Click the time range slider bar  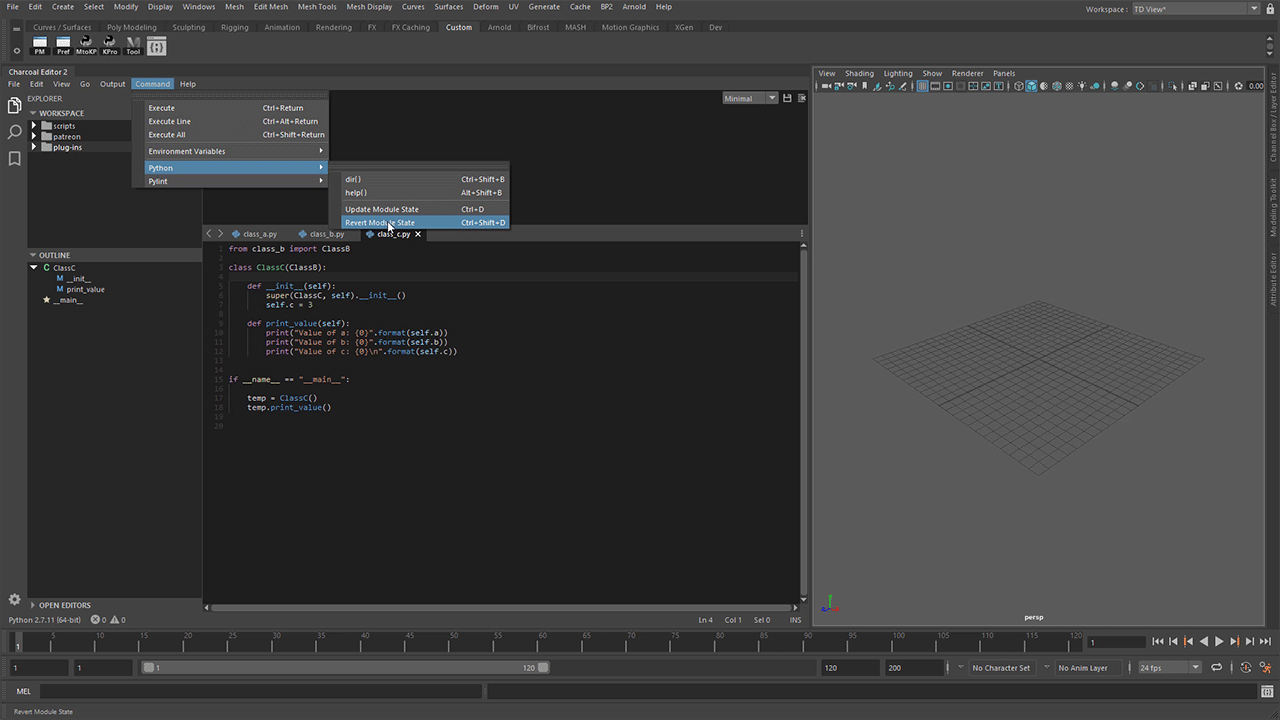point(345,668)
